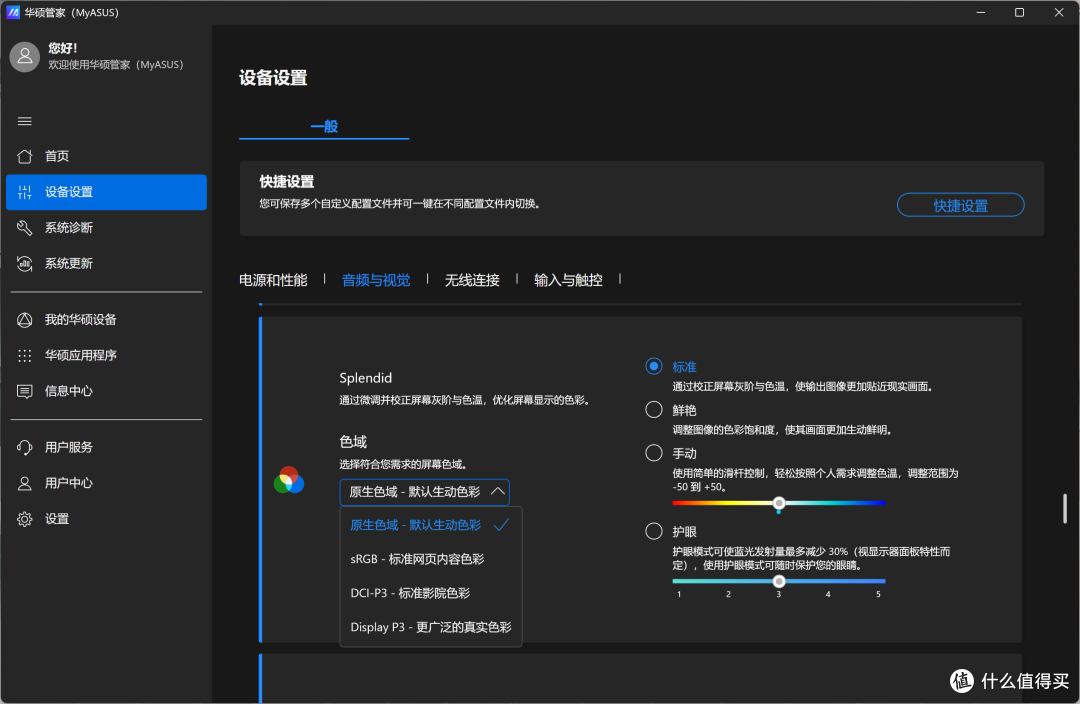
Task: Close the MyASUS window
Action: [x=1059, y=12]
